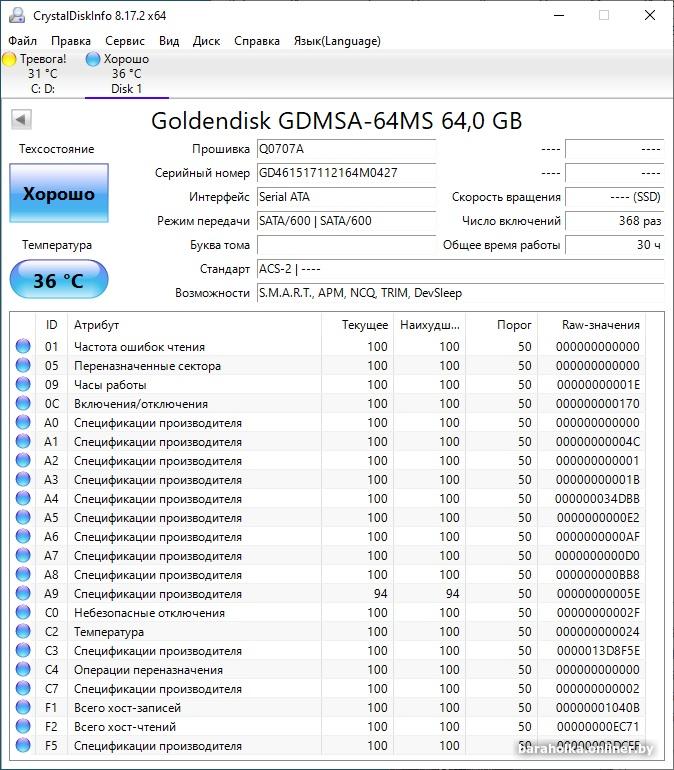This screenshot has width=674, height=770.
Task: Click the status orb for attribute C2
Action: point(23,631)
